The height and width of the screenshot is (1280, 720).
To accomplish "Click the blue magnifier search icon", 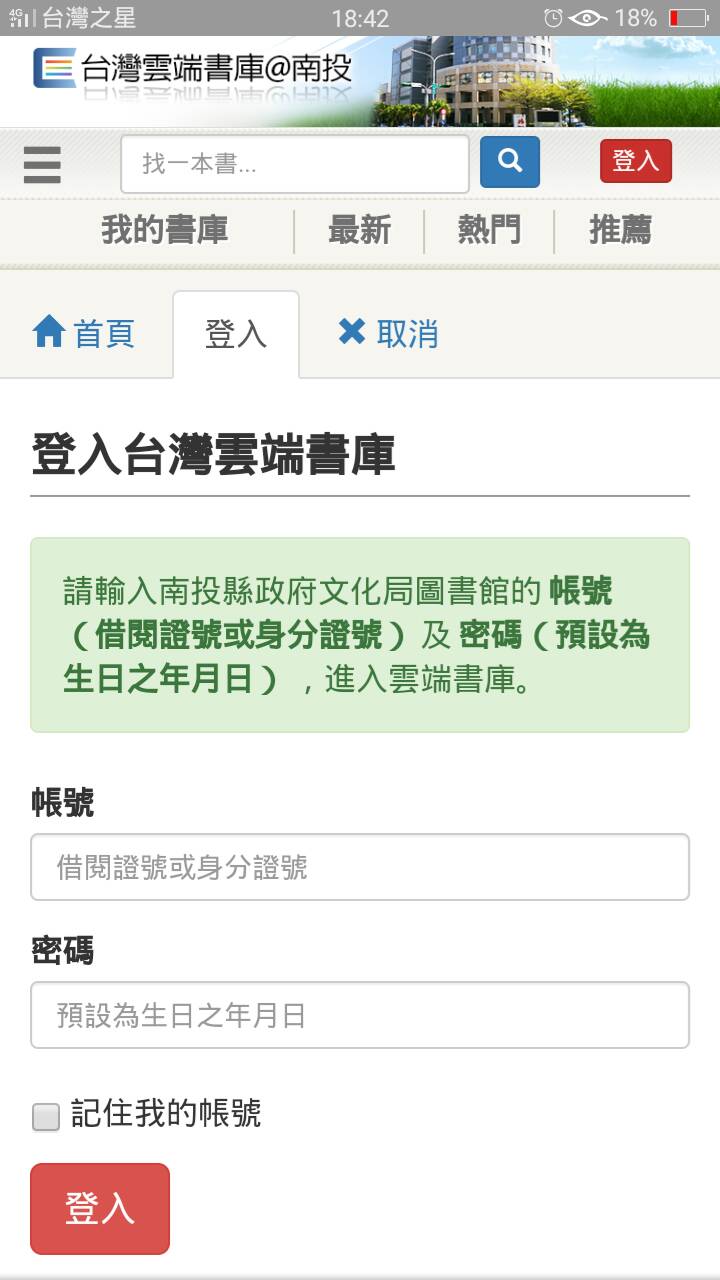I will coord(510,161).
